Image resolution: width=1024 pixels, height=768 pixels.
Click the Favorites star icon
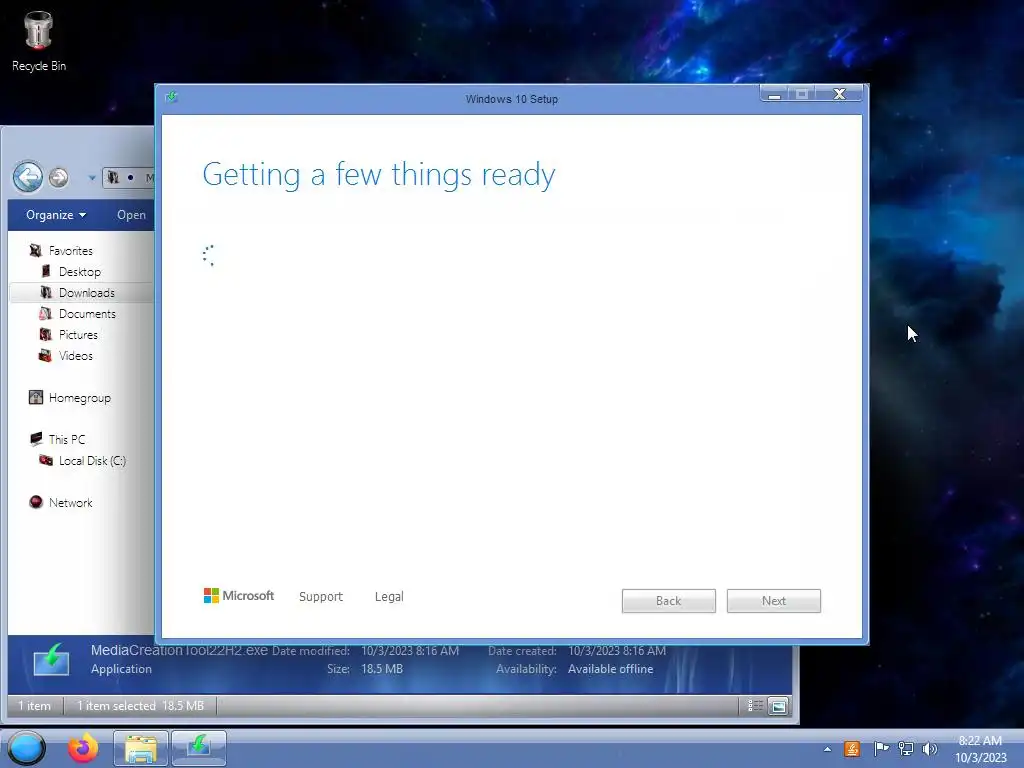tap(35, 250)
